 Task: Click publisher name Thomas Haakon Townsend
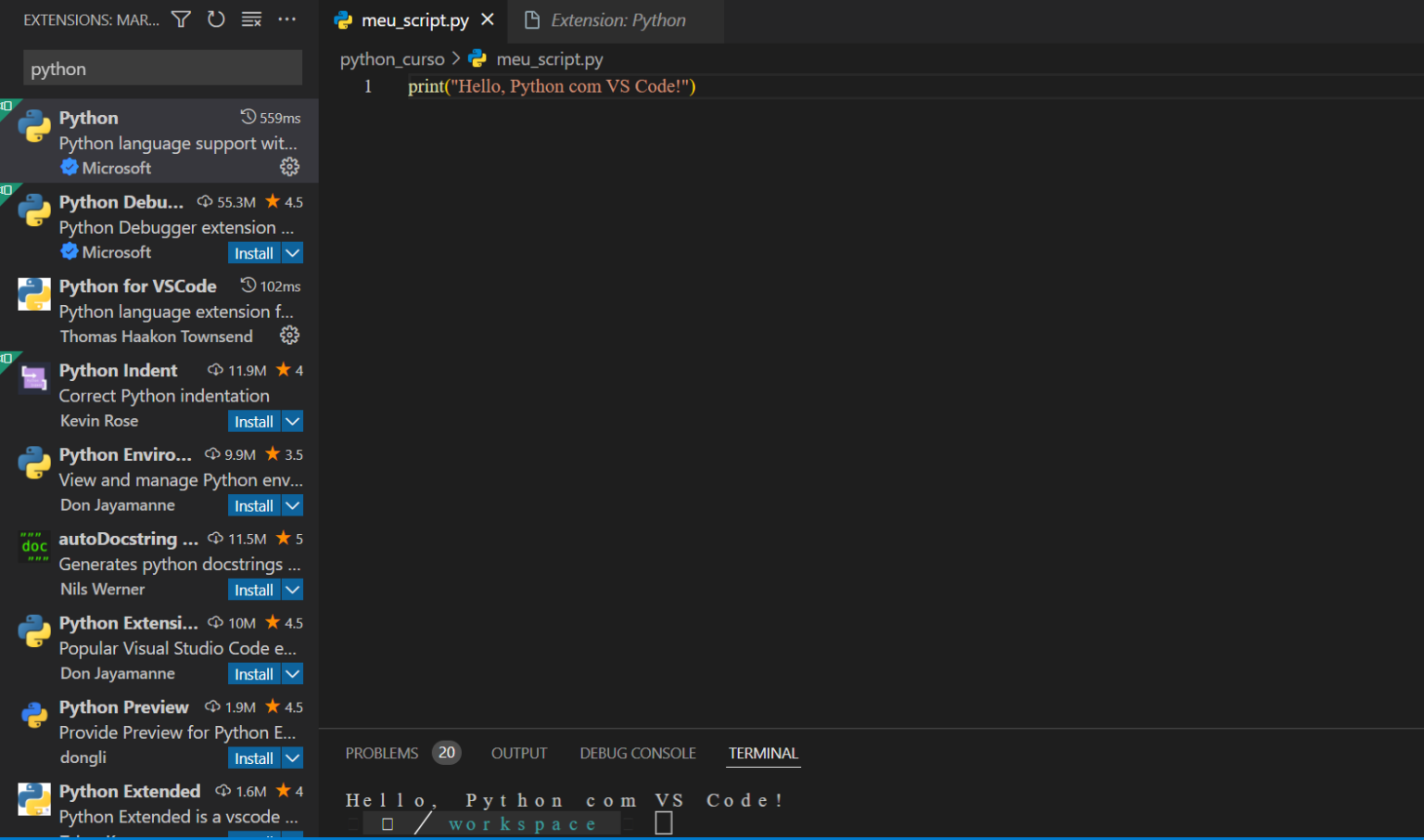[157, 337]
